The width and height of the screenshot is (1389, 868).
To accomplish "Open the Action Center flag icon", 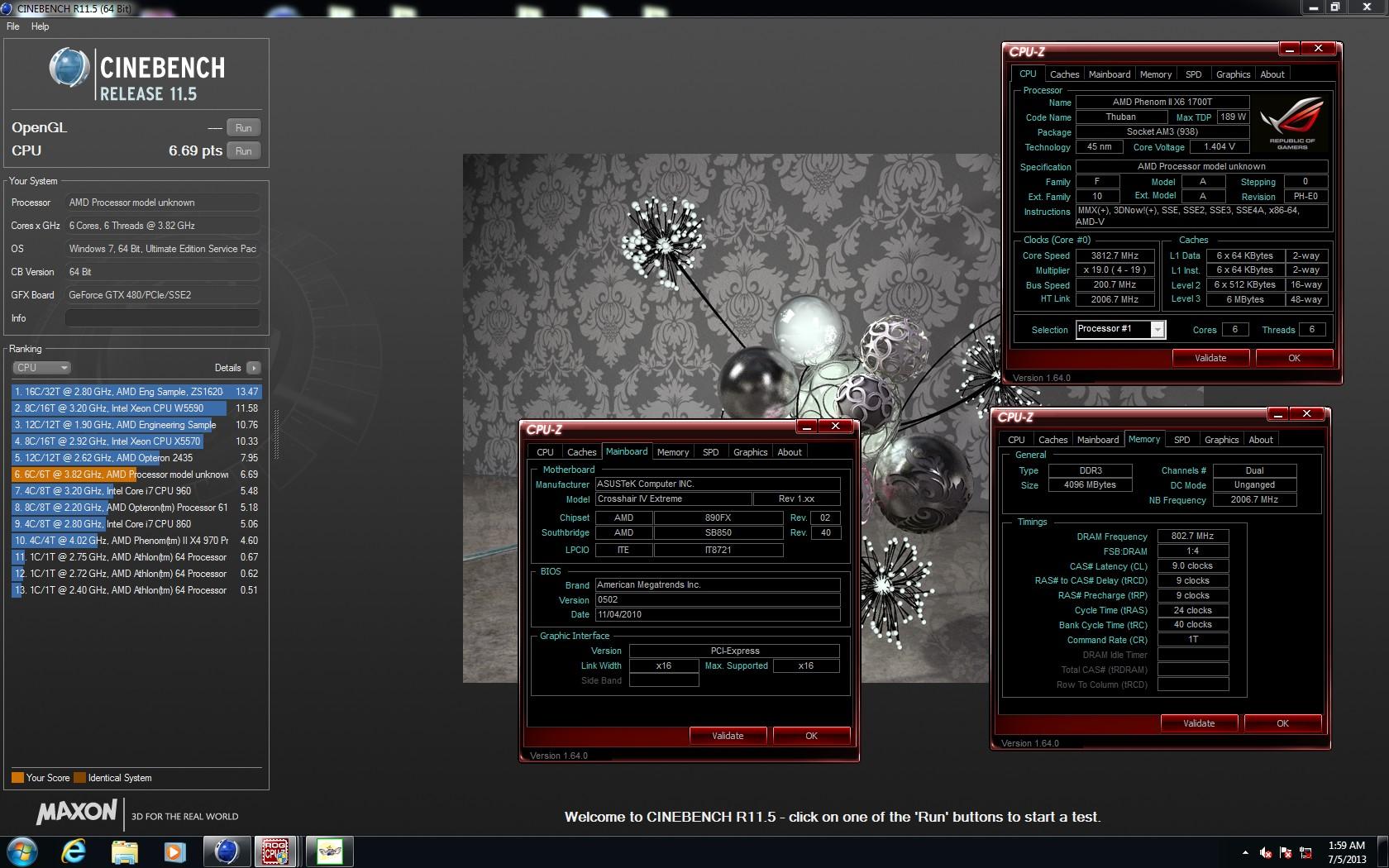I will 1286,852.
